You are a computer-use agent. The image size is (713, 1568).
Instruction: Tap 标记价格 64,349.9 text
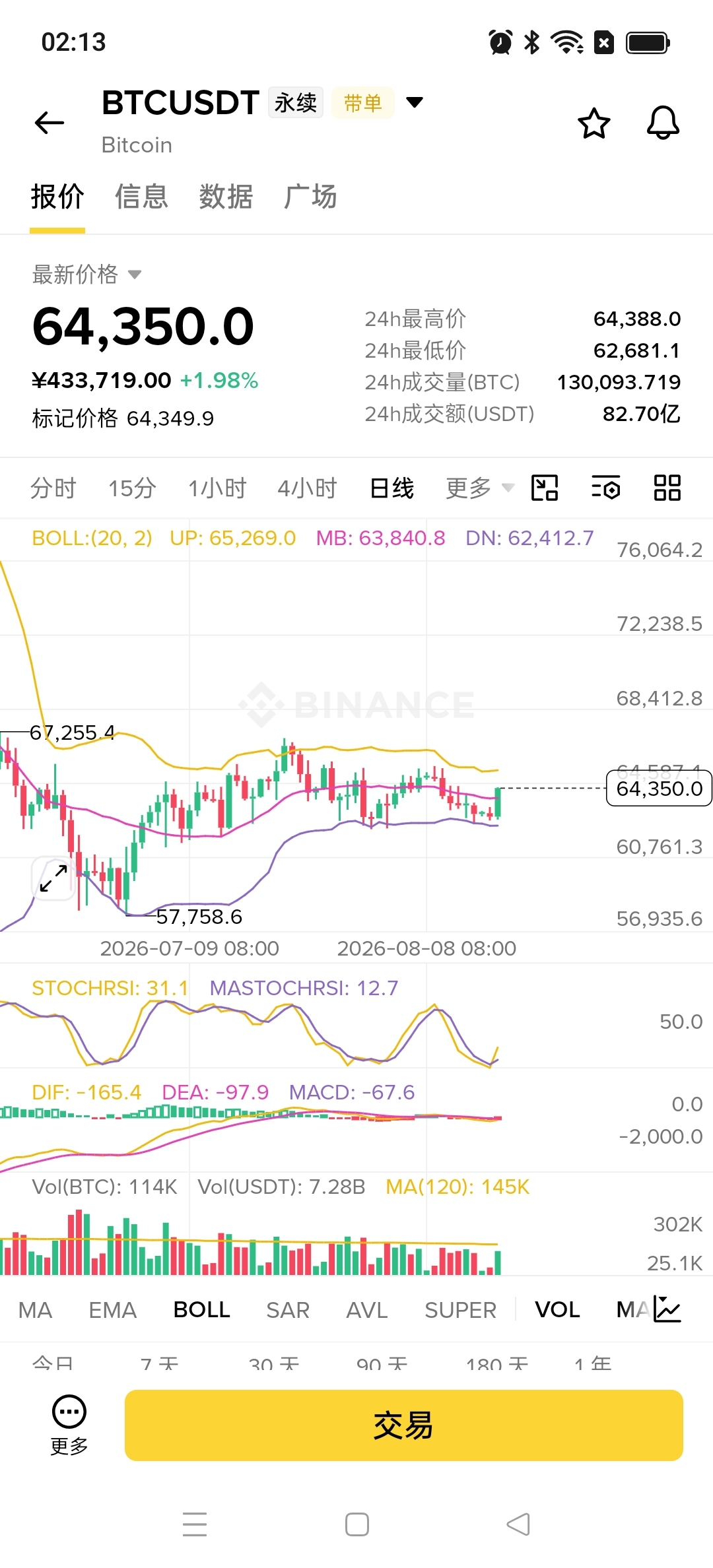[x=123, y=418]
